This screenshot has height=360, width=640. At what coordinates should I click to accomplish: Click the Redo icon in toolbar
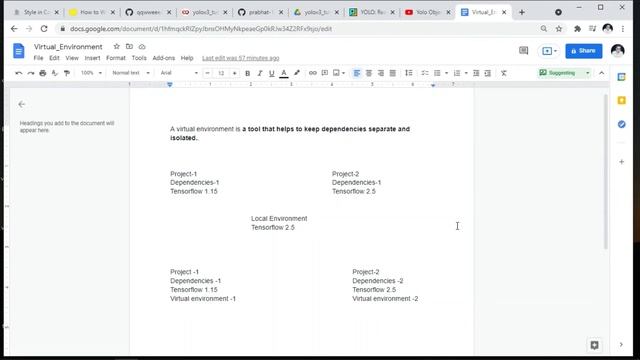(31, 73)
